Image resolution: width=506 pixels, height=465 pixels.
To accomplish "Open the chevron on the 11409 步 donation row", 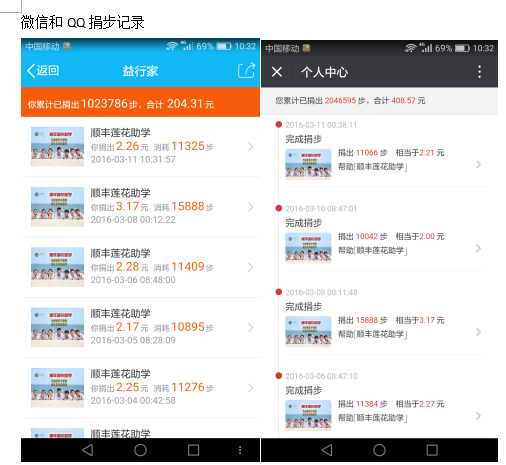I will 251,267.
